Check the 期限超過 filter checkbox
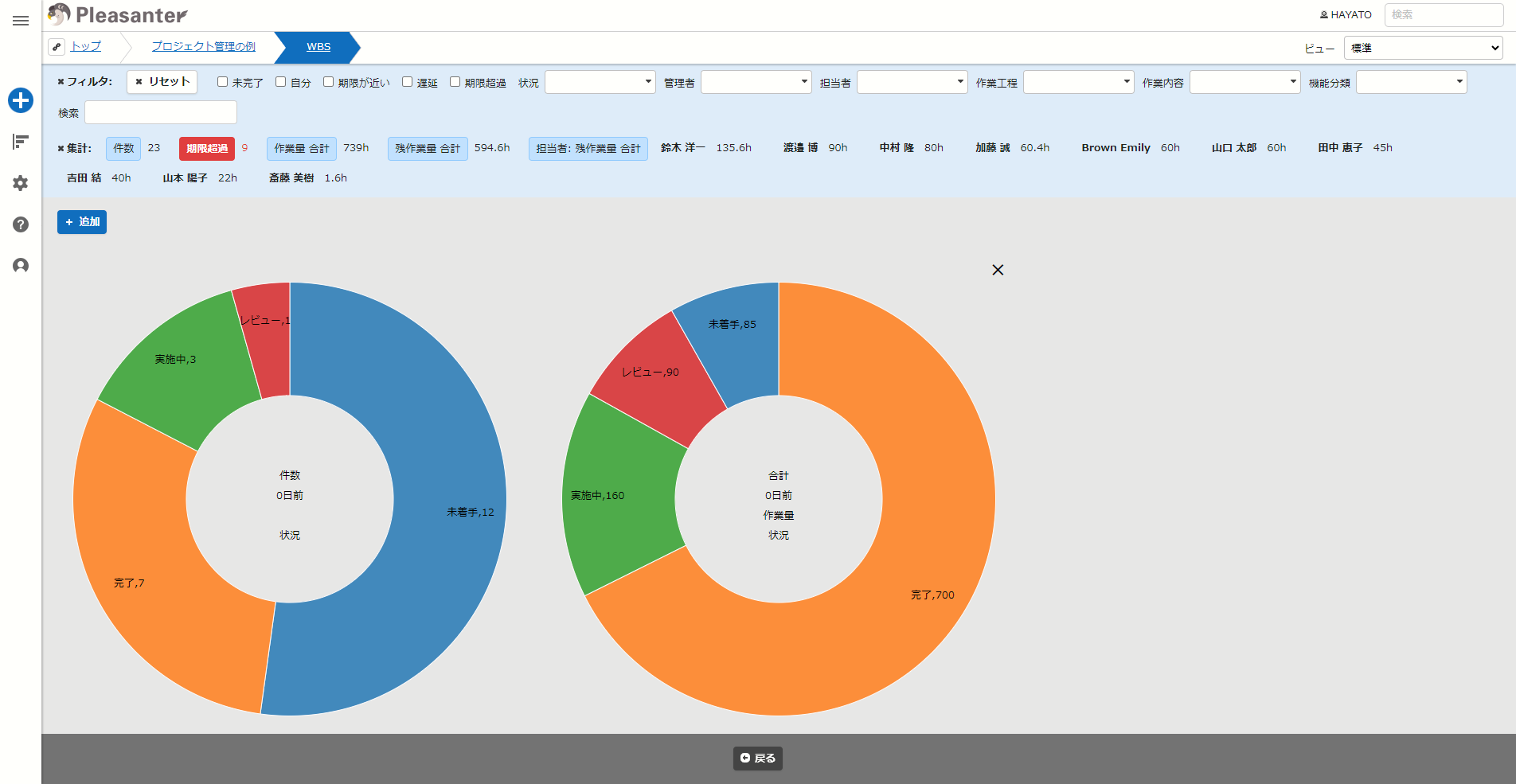 pos(455,82)
